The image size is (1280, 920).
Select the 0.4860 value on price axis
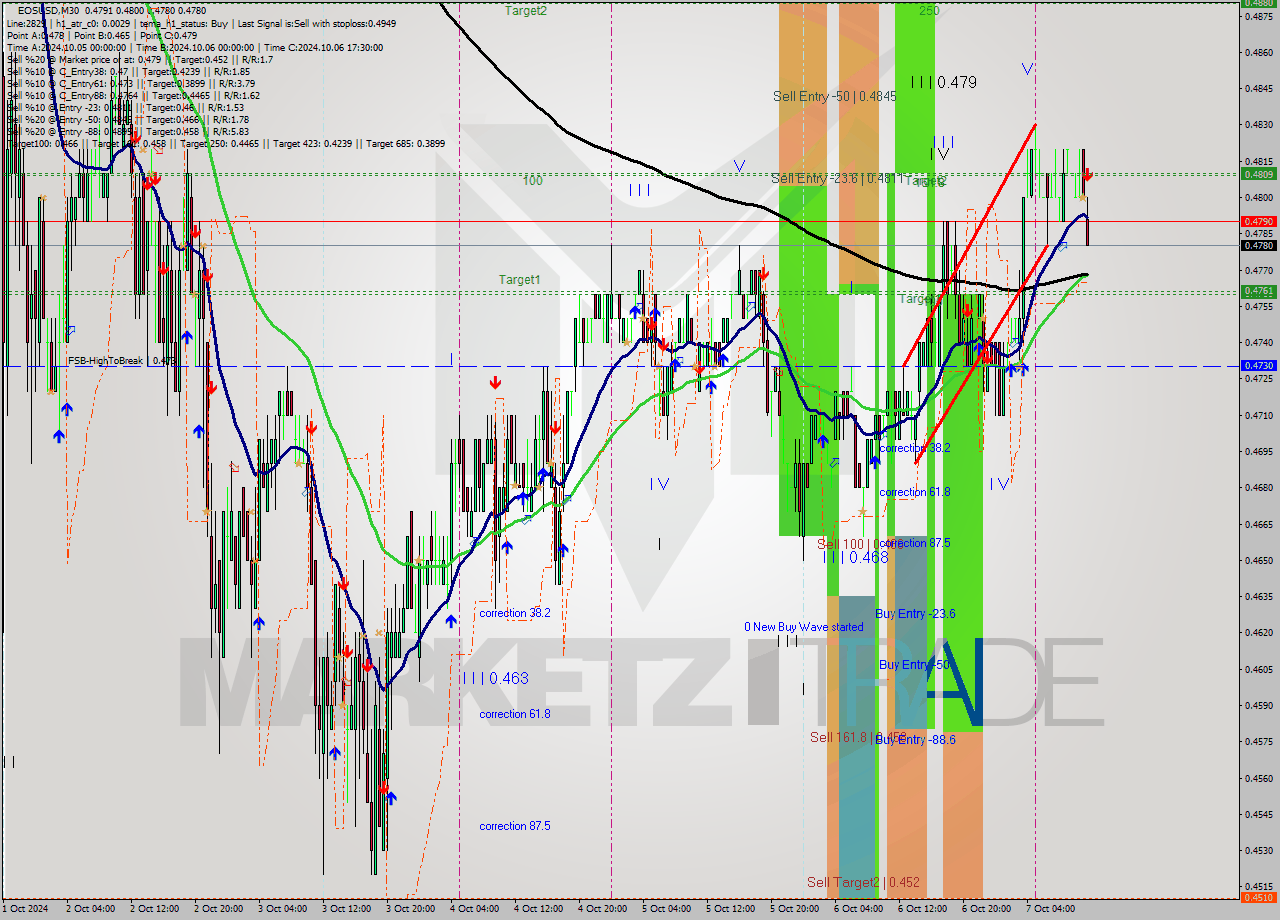click(x=1258, y=51)
